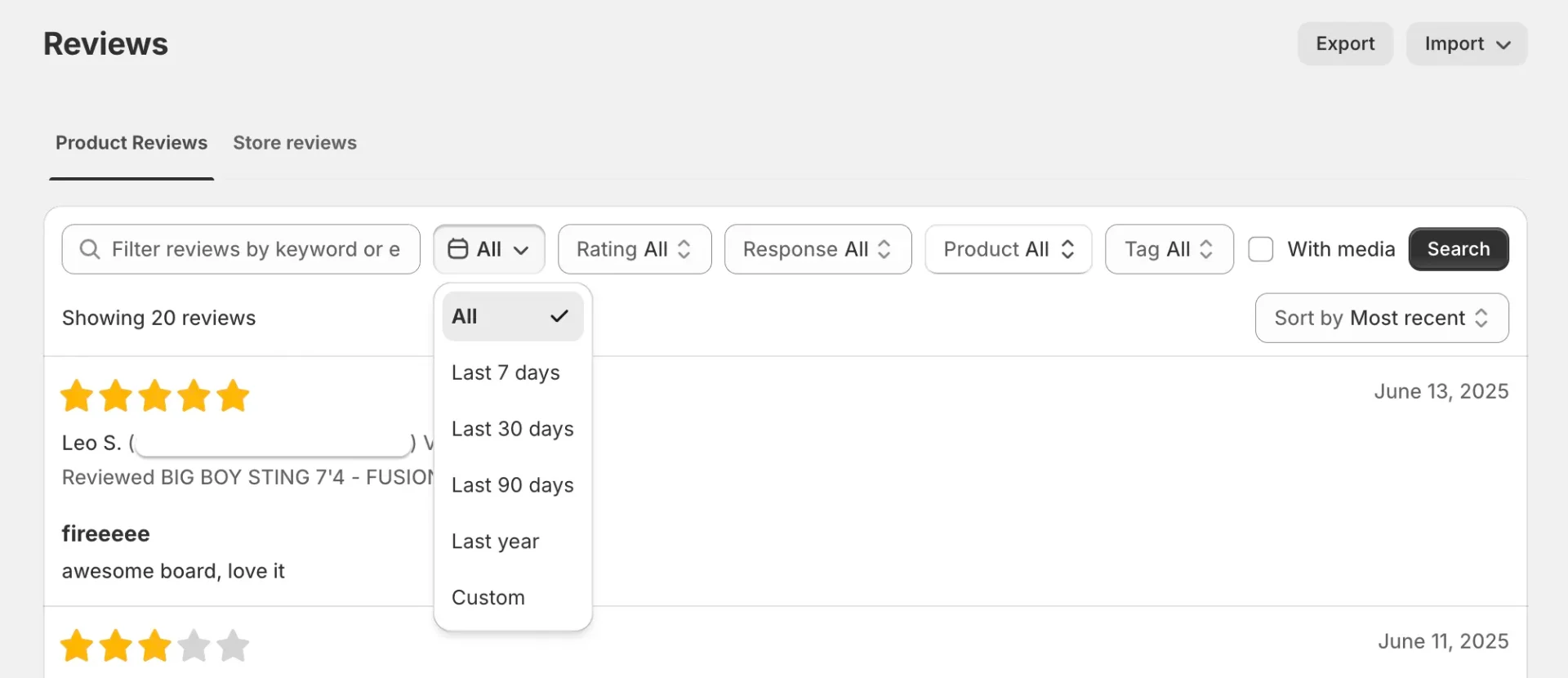Click the Reviews page heading

tap(106, 44)
